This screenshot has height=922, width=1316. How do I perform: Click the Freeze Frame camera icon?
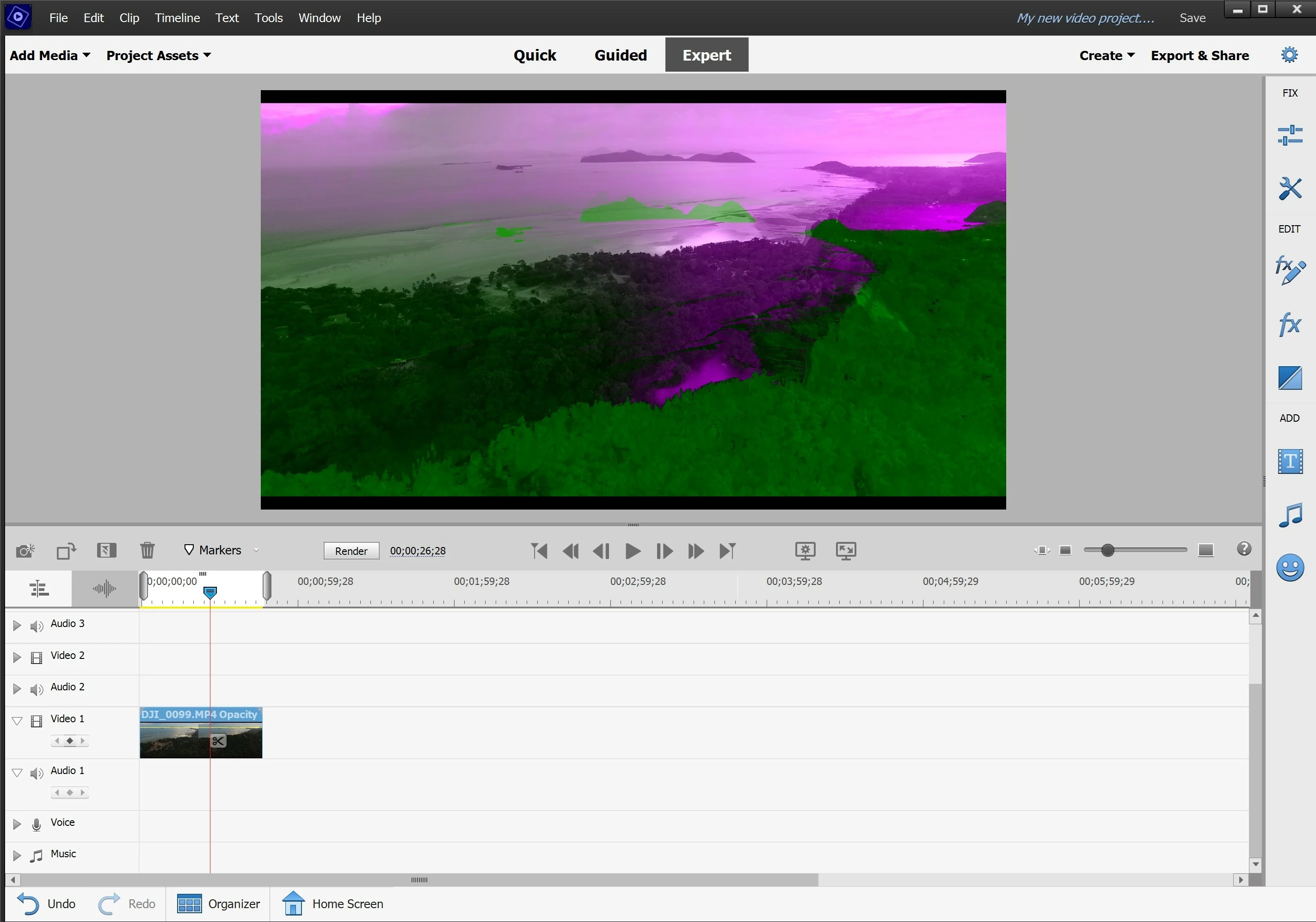point(25,551)
